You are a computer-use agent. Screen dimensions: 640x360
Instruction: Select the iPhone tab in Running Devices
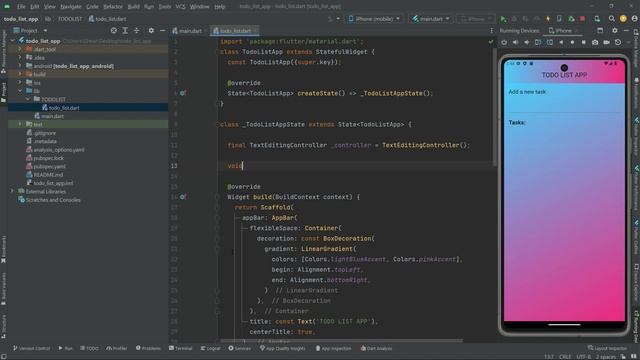[562, 31]
